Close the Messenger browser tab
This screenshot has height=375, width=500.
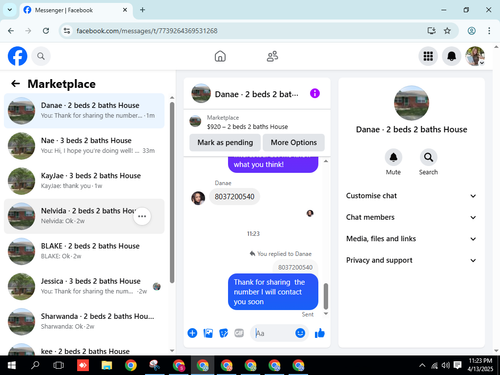coord(125,10)
